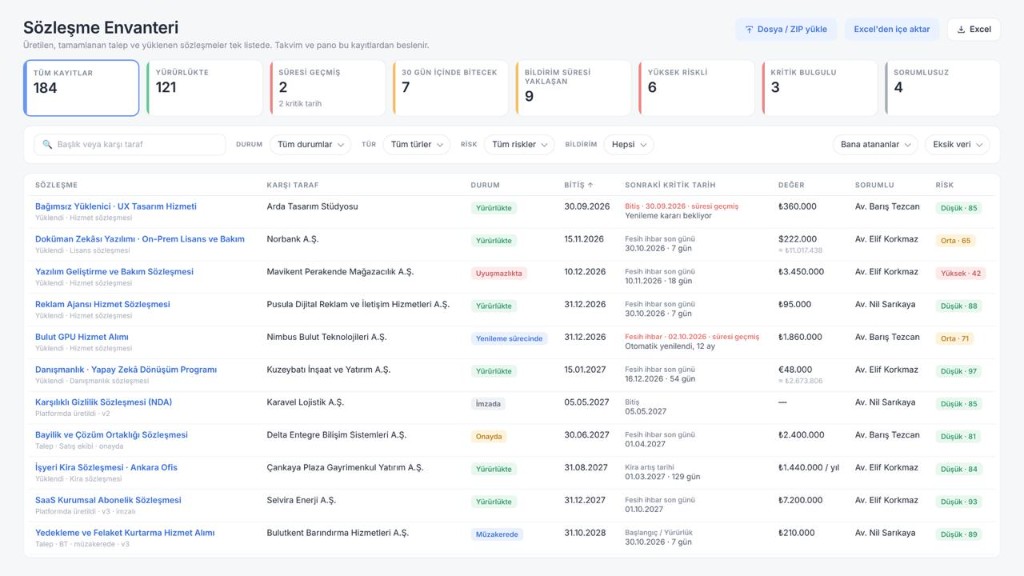Open Bağımsız Yüklenici · UX Tasarım Hizmeti contract
The height and width of the screenshot is (576, 1024).
point(116,206)
